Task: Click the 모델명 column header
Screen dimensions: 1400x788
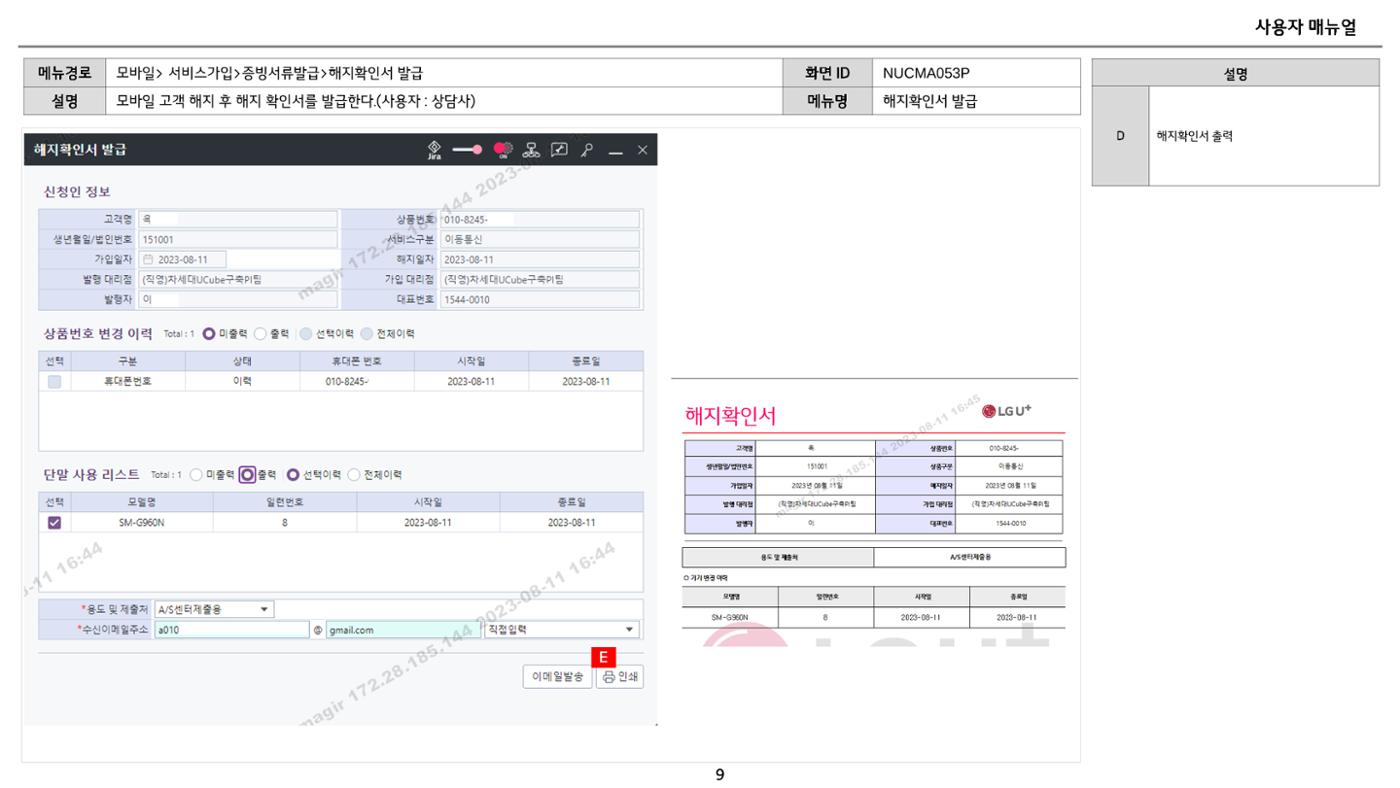Action: click(x=141, y=502)
